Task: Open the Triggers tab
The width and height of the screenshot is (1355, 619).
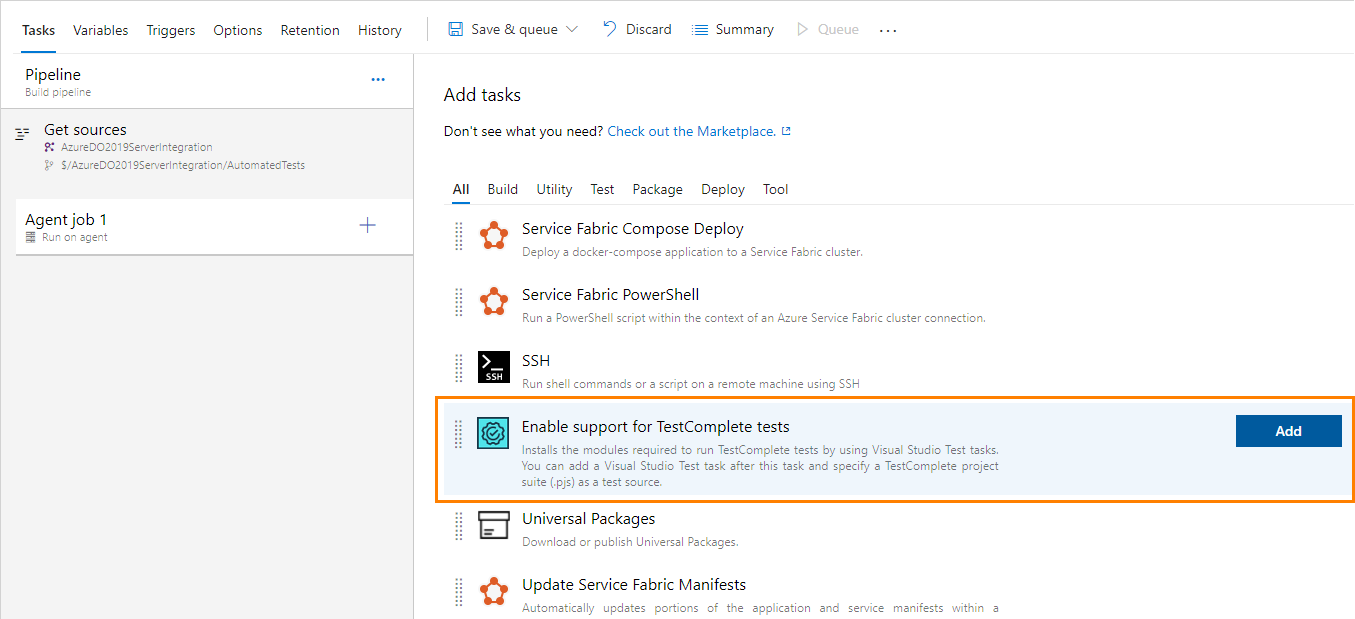Action: click(170, 30)
